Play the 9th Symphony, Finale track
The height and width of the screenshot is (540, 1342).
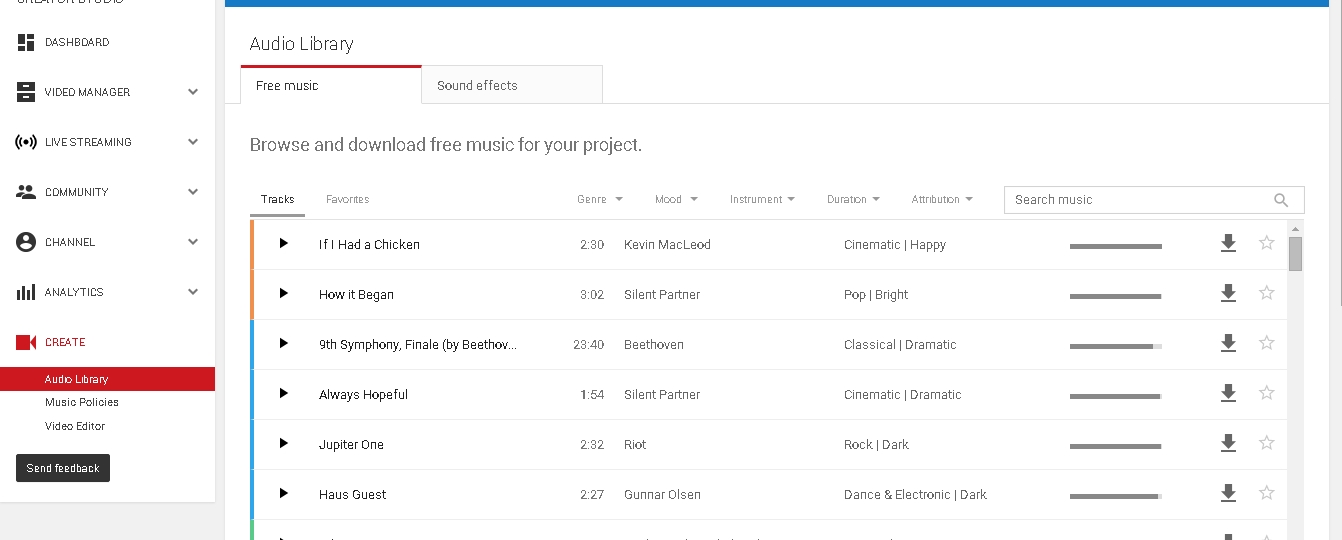pos(284,343)
